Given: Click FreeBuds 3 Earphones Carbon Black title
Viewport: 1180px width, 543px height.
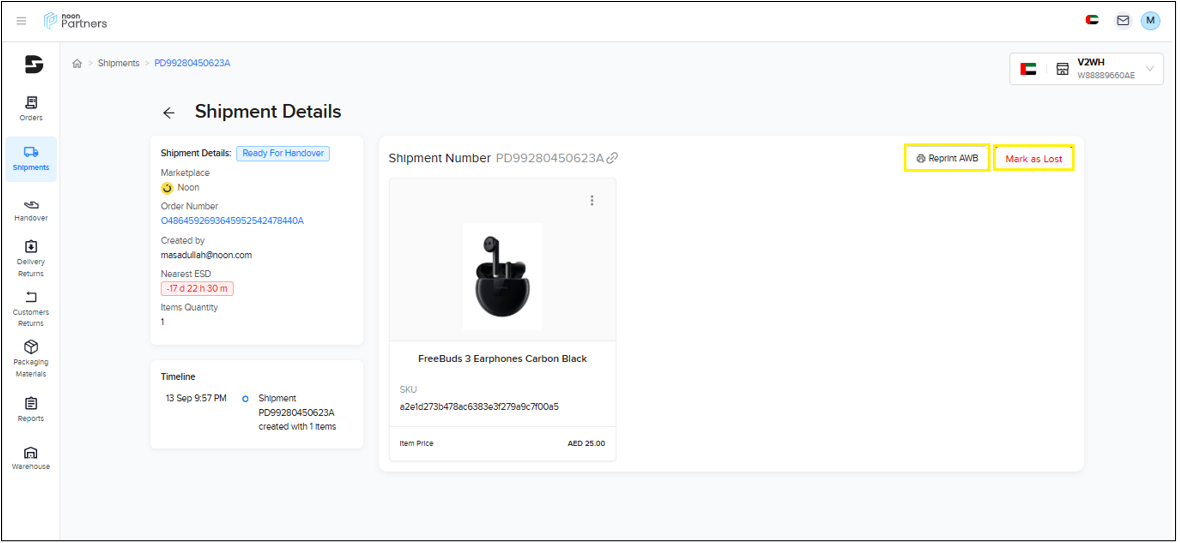Looking at the screenshot, I should click(x=502, y=359).
